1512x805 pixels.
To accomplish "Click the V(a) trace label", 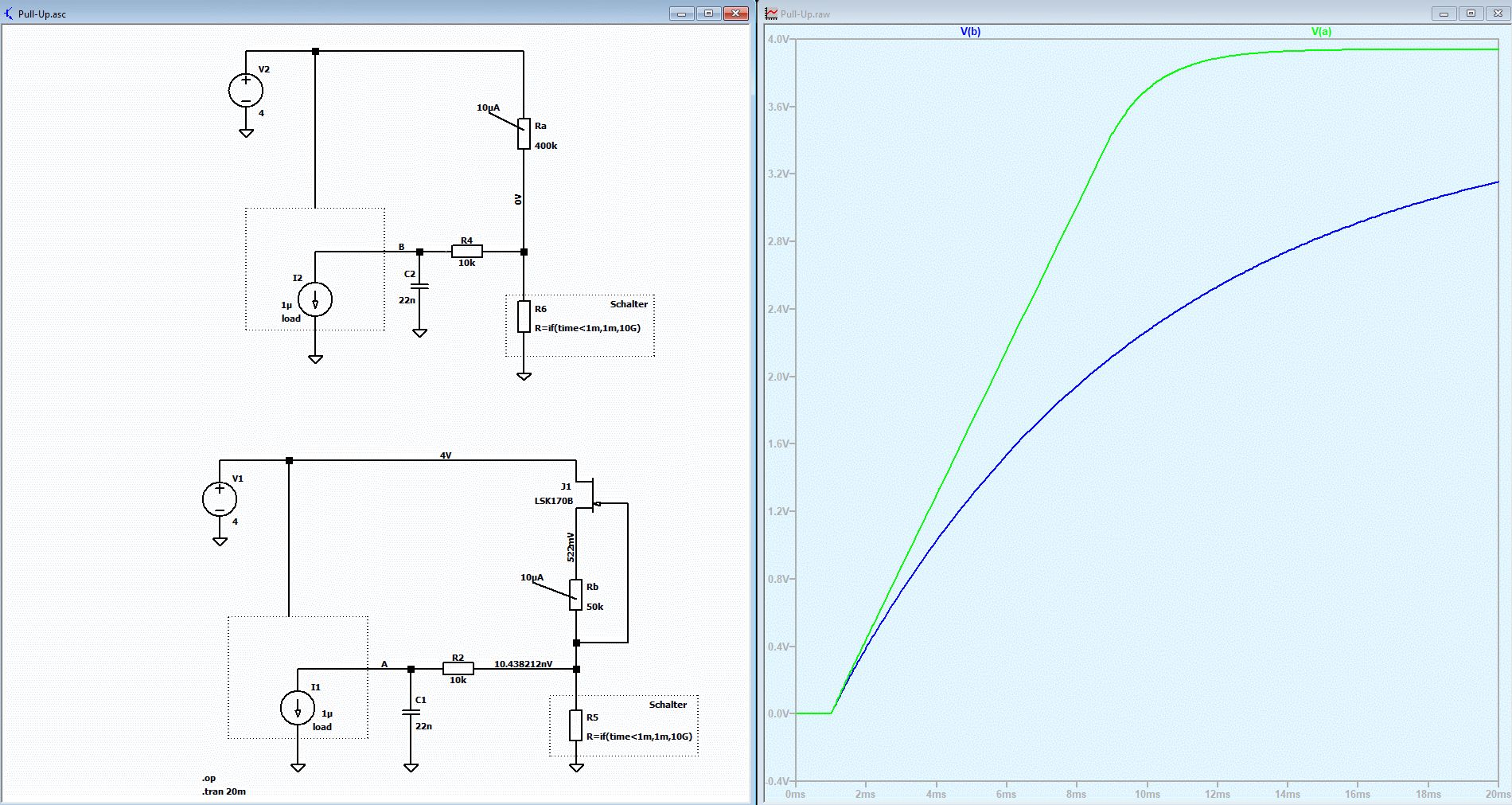I will pyautogui.click(x=1321, y=32).
